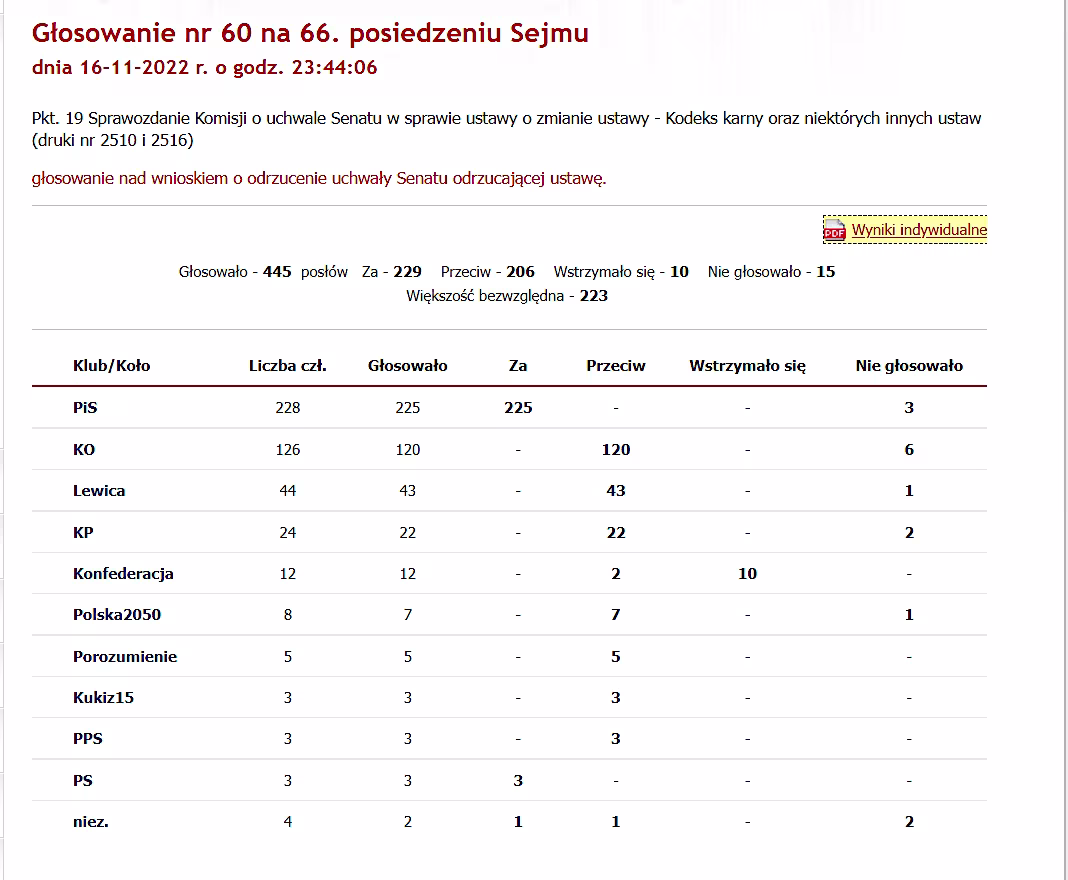Click PiS's 225 votes in Za column

click(x=518, y=408)
